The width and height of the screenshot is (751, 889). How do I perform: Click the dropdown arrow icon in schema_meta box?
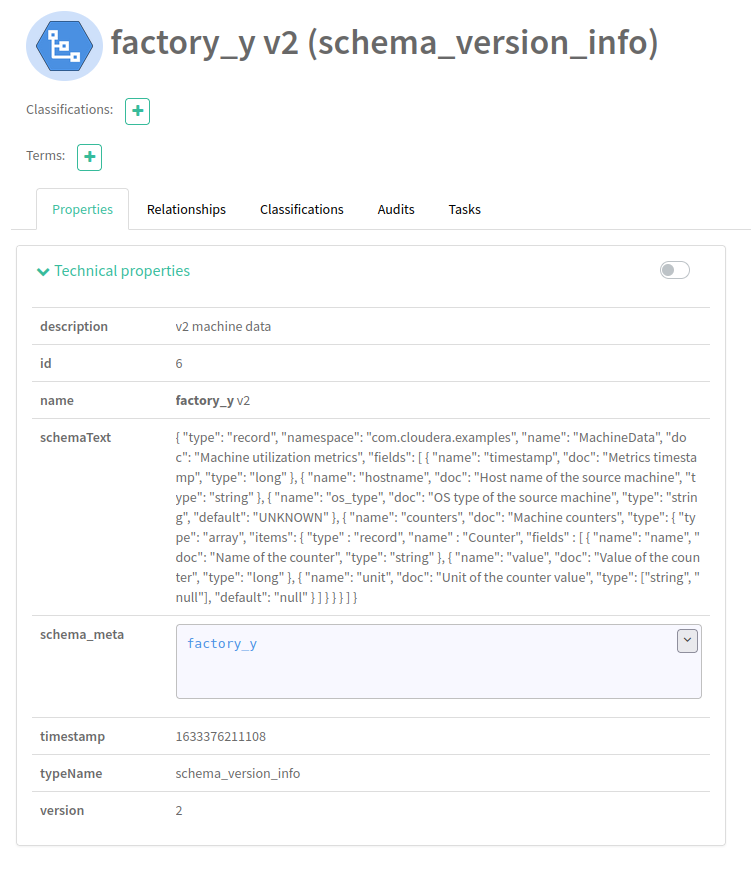(x=687, y=641)
